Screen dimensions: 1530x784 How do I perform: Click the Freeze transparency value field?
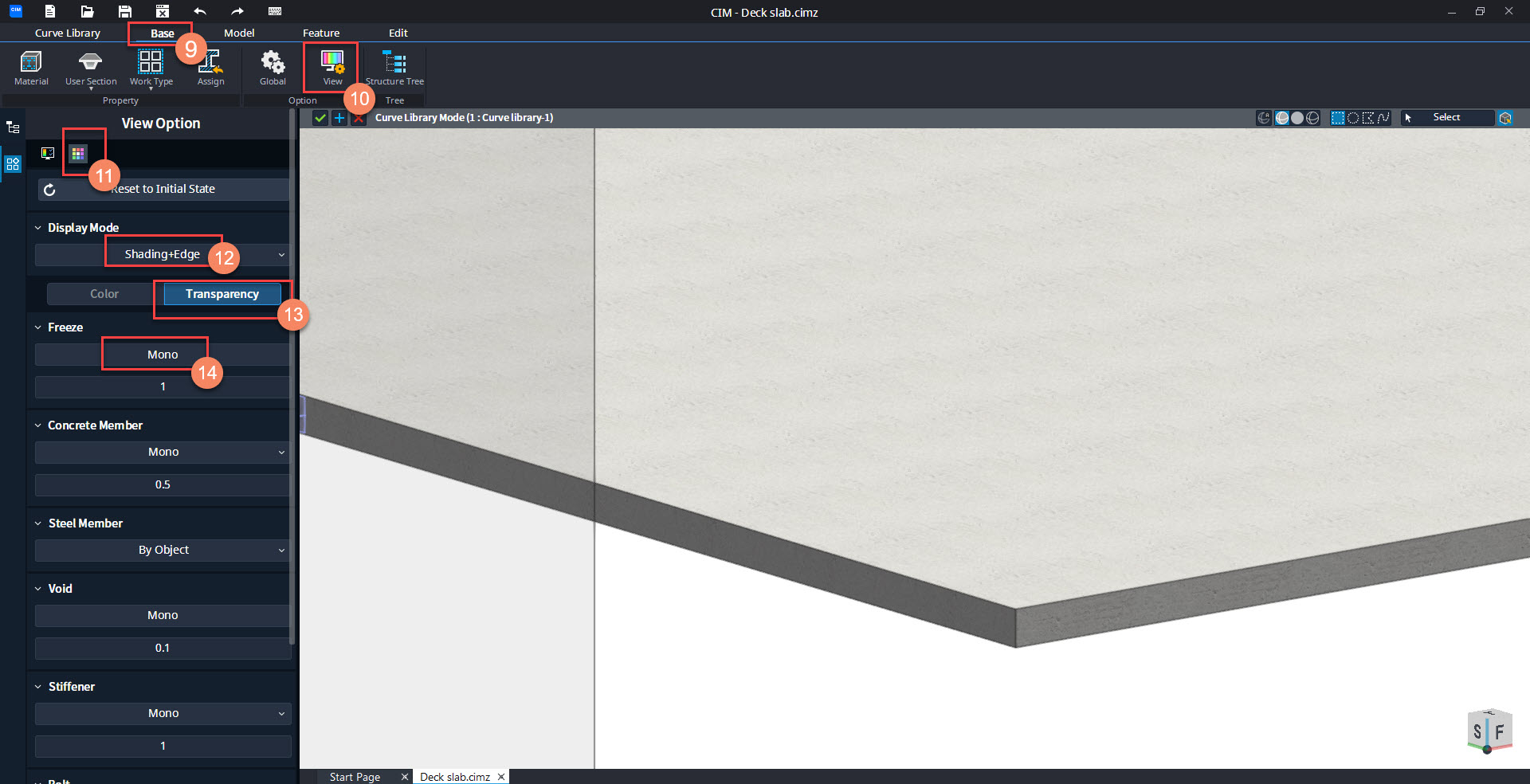pos(163,387)
